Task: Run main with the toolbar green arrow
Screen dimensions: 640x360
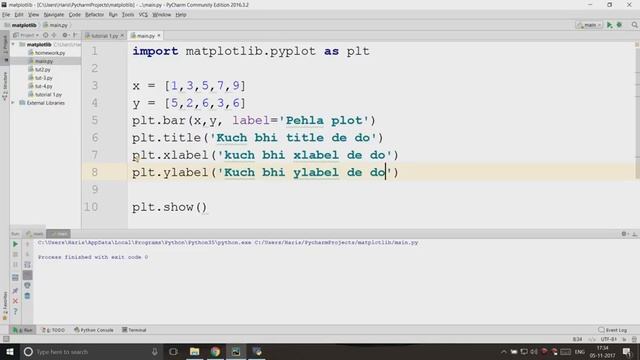Action: (609, 25)
